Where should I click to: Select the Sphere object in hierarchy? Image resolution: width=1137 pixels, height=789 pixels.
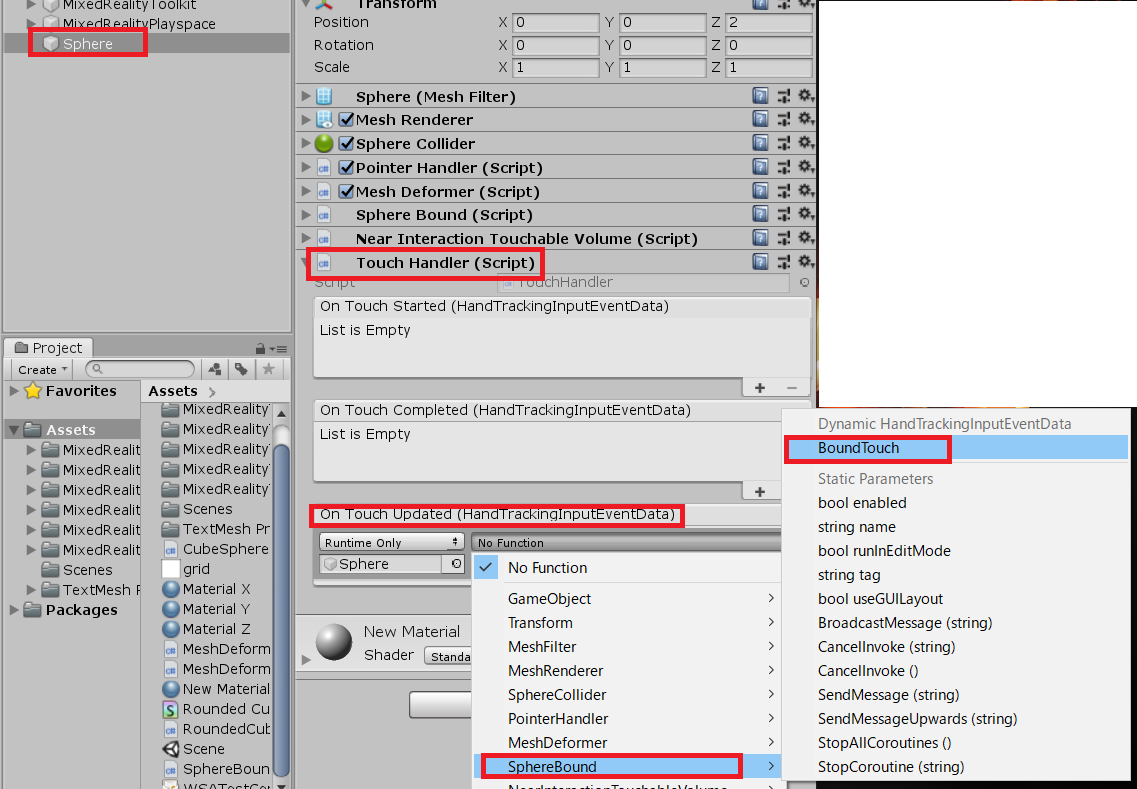pos(87,44)
